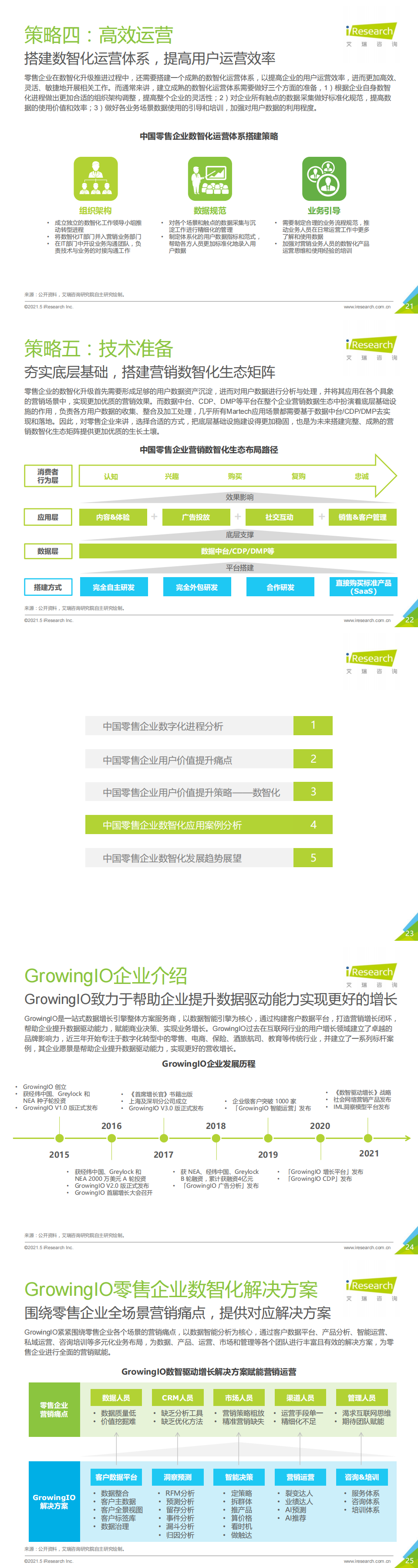
Task: Click the iResearch logo on 策略四 slide
Action: point(371,35)
